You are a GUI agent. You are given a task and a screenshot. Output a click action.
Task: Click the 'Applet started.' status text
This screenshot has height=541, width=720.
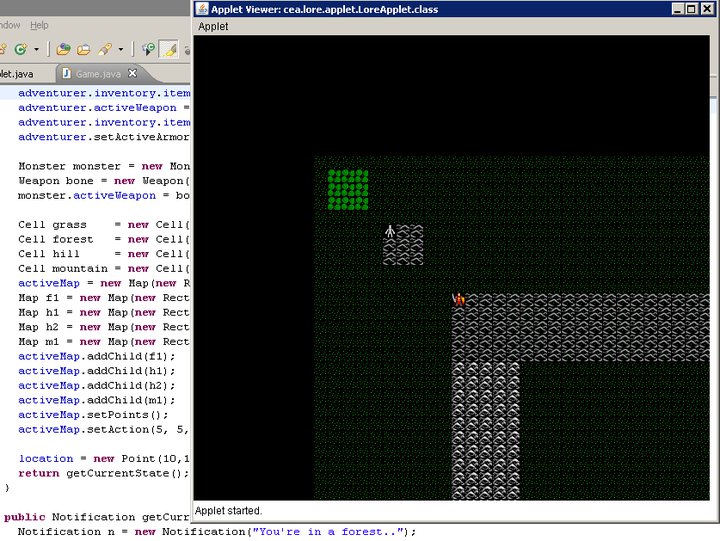click(228, 511)
